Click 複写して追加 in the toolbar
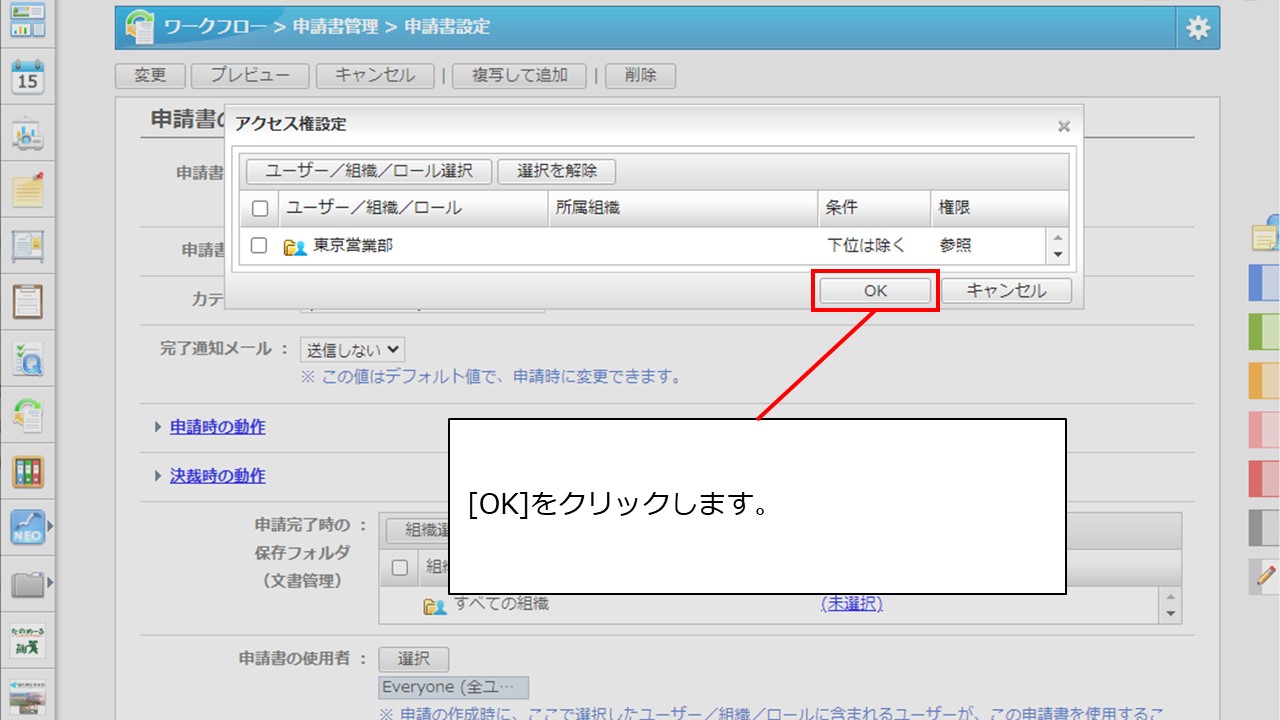1280x720 pixels. tap(519, 75)
